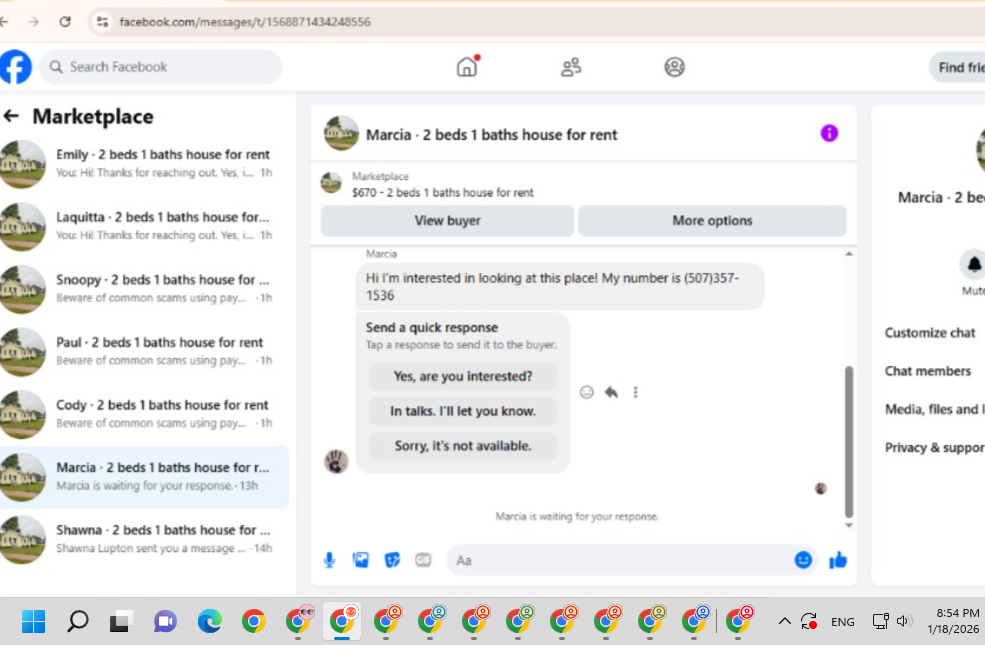The image size is (985, 645).
Task: Expand Media, files and links section
Action: 933,409
